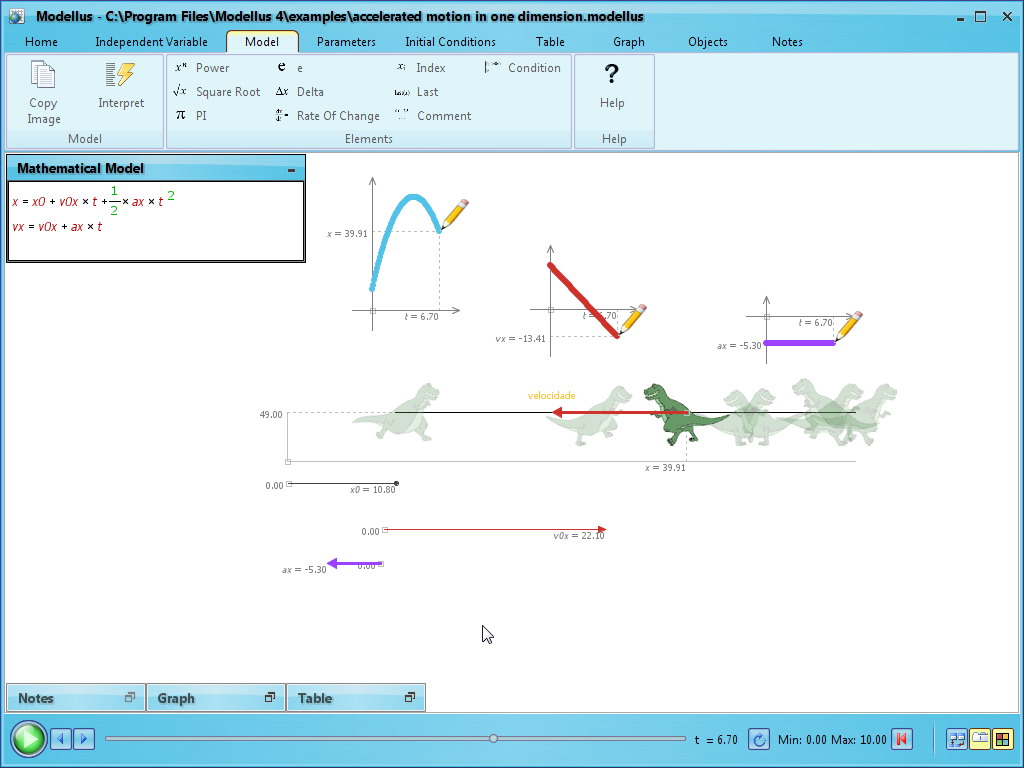The height and width of the screenshot is (768, 1024).
Task: Collapse the Mathematical Model window
Action: coord(291,170)
